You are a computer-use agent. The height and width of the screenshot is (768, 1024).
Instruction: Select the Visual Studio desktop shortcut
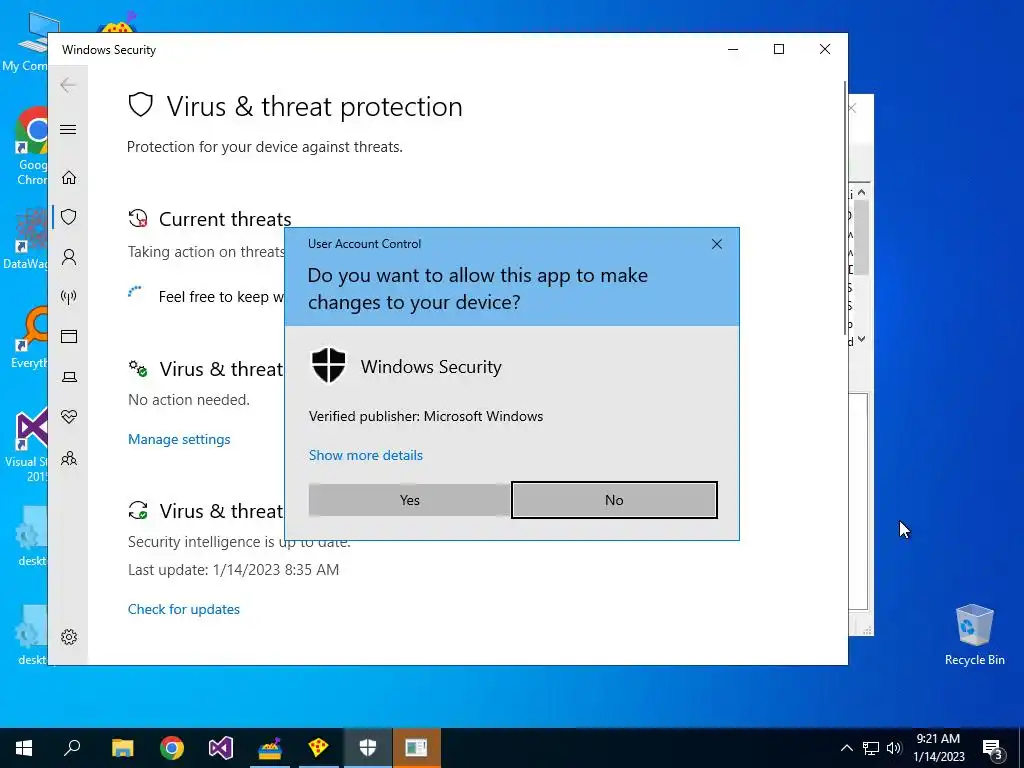tap(27, 445)
